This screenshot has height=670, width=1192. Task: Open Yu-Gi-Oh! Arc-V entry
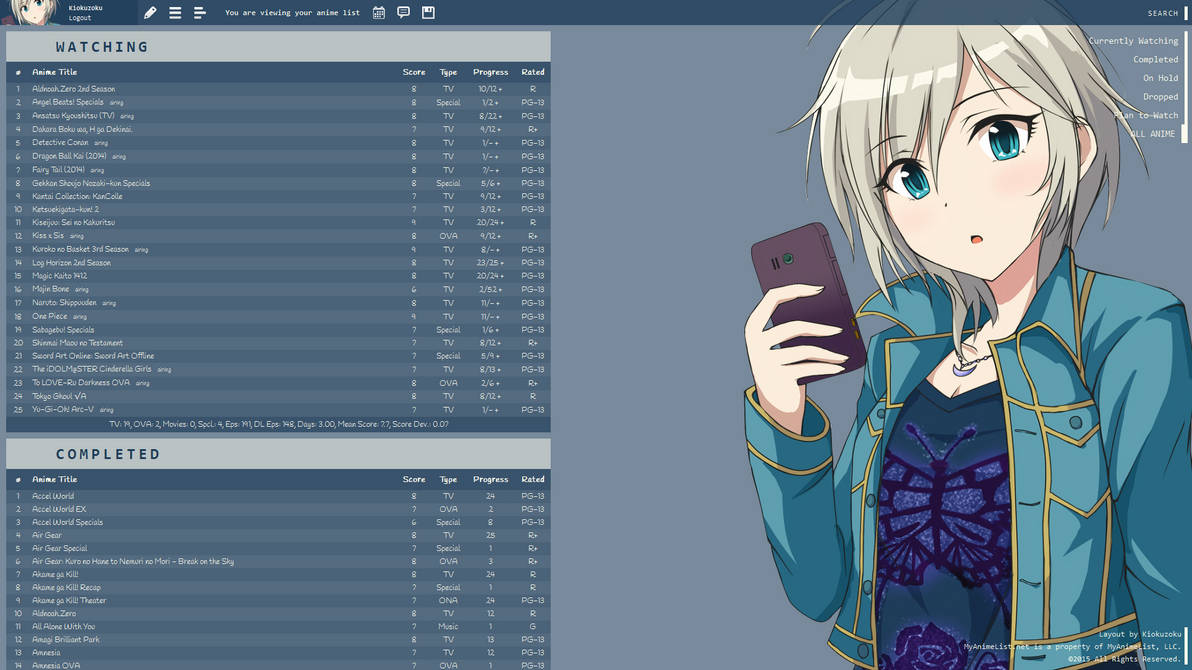pyautogui.click(x=63, y=409)
